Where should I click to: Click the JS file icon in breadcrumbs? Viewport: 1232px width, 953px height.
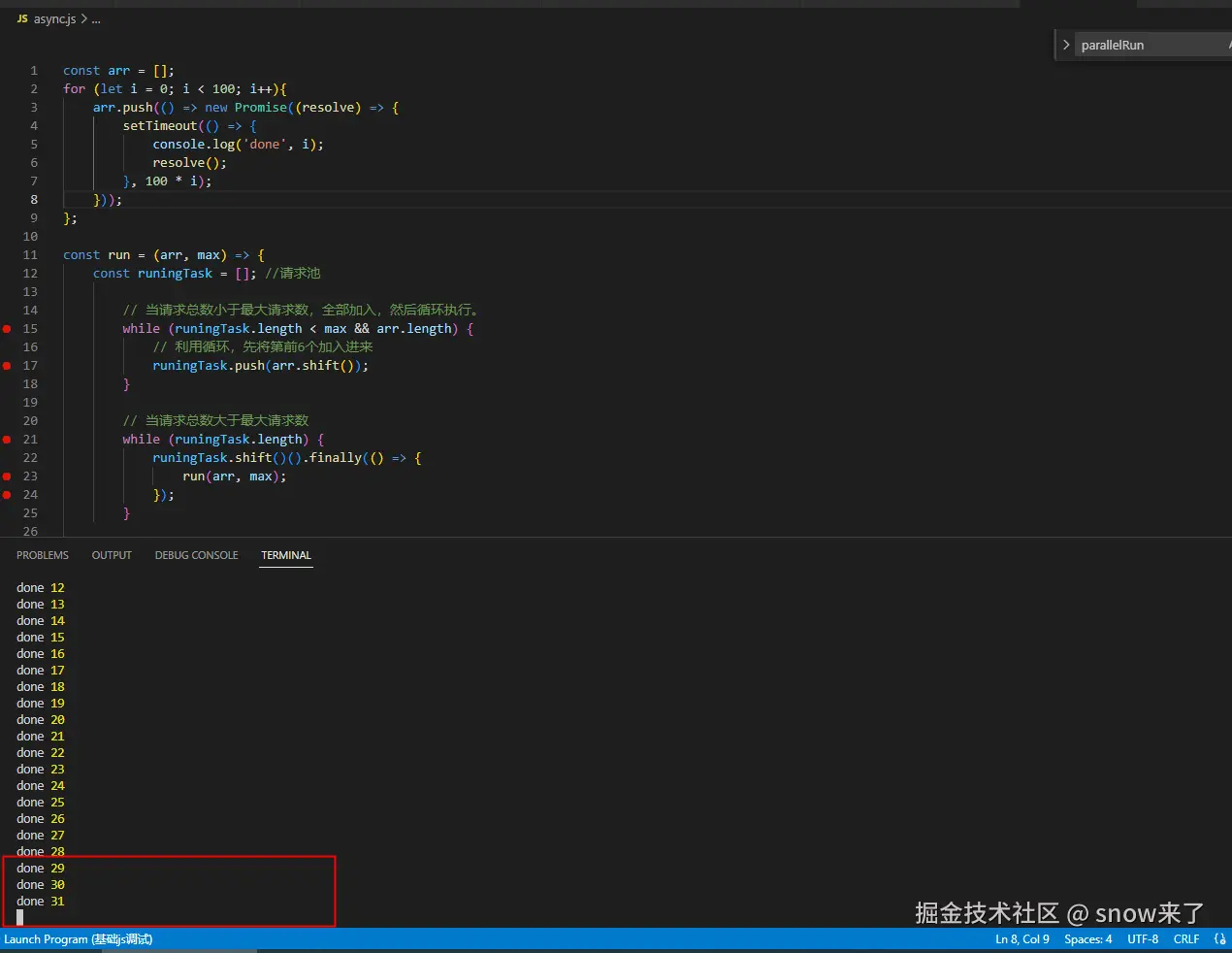pos(21,18)
